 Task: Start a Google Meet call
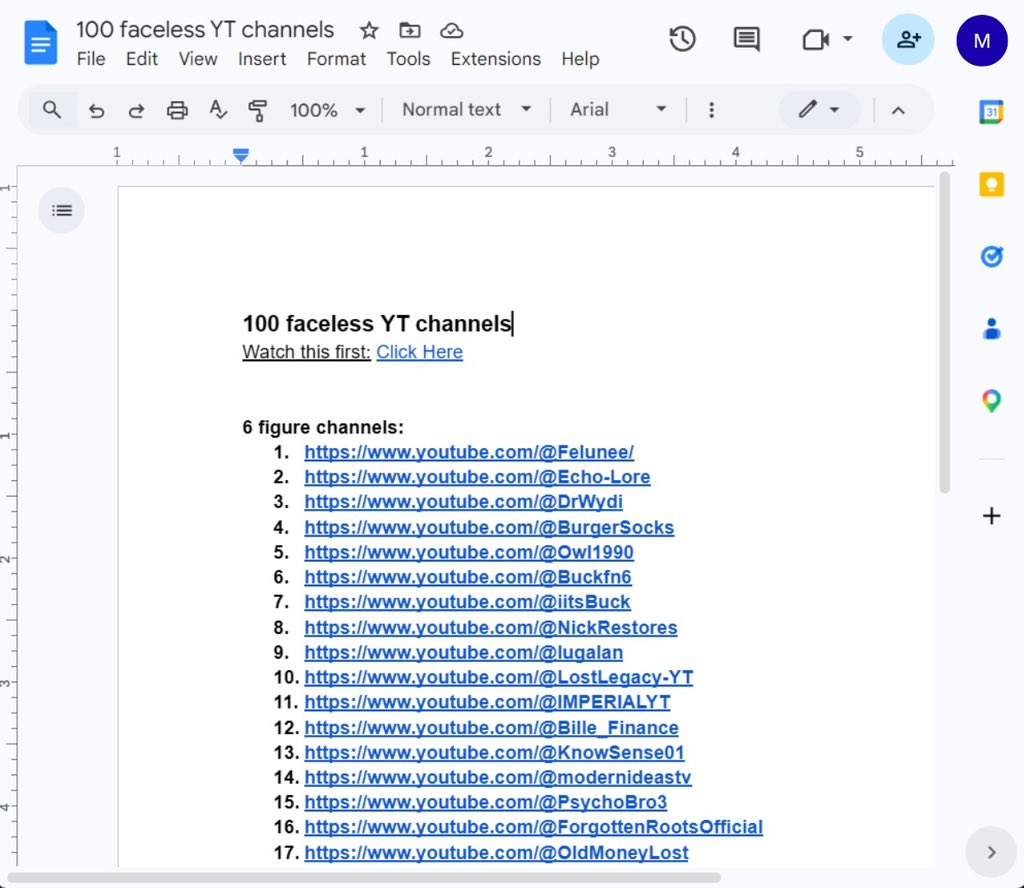(814, 39)
